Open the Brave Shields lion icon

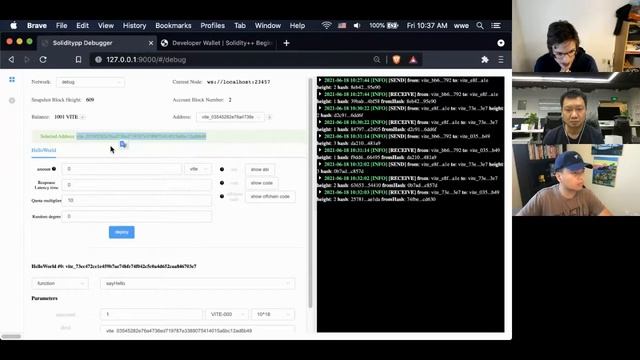pyautogui.click(x=396, y=60)
